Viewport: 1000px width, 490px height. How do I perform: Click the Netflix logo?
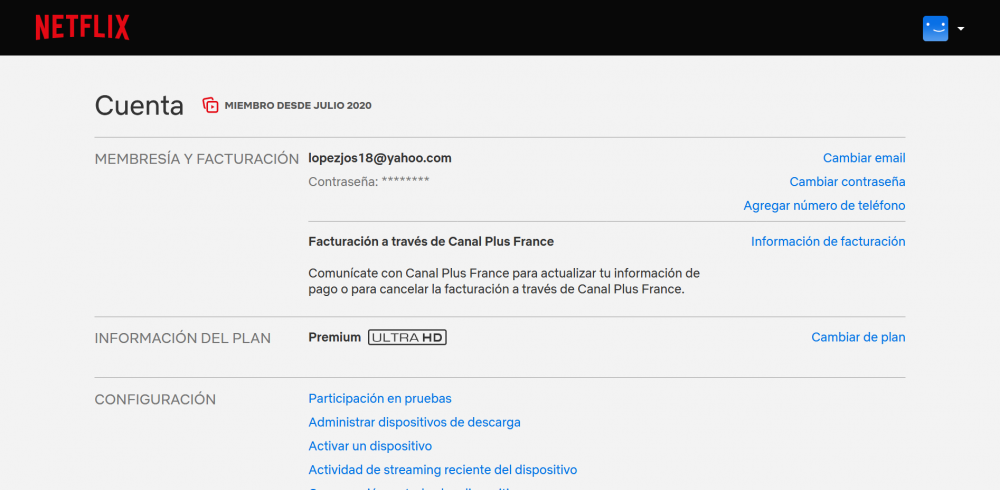point(82,28)
